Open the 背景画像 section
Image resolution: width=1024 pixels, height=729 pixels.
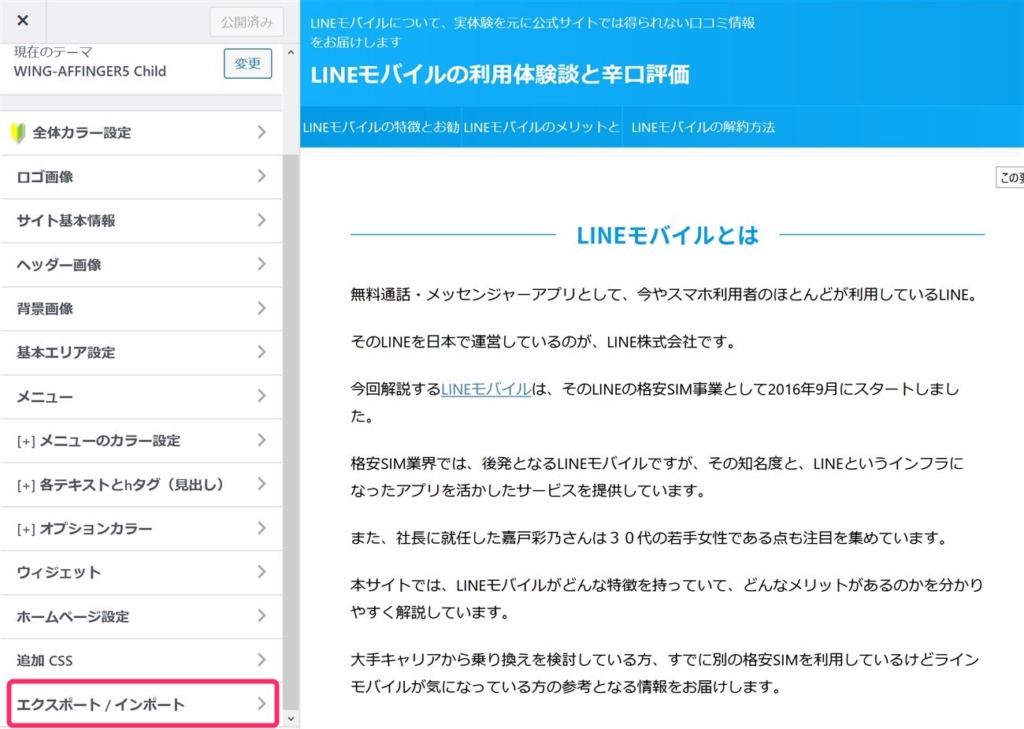141,308
